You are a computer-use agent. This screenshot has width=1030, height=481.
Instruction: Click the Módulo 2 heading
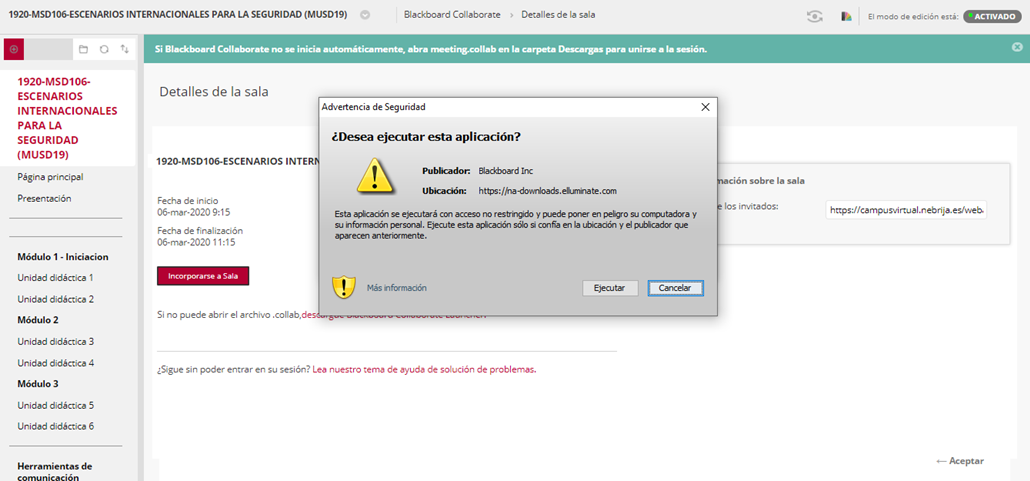tap(38, 320)
